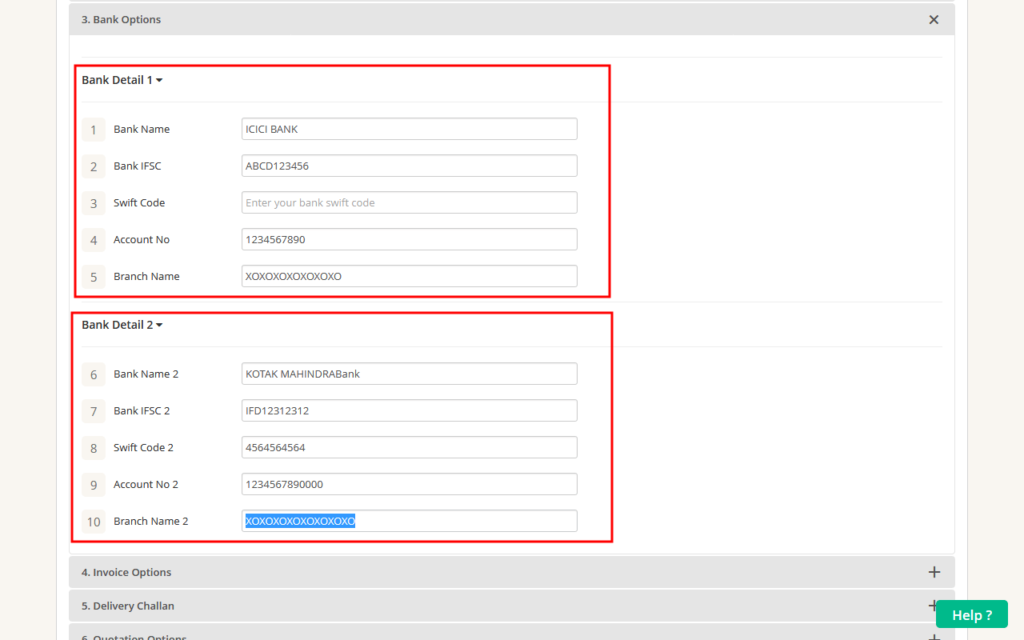Click the highlighted Branch Name 2 field
This screenshot has width=1024, height=640.
tap(408, 520)
